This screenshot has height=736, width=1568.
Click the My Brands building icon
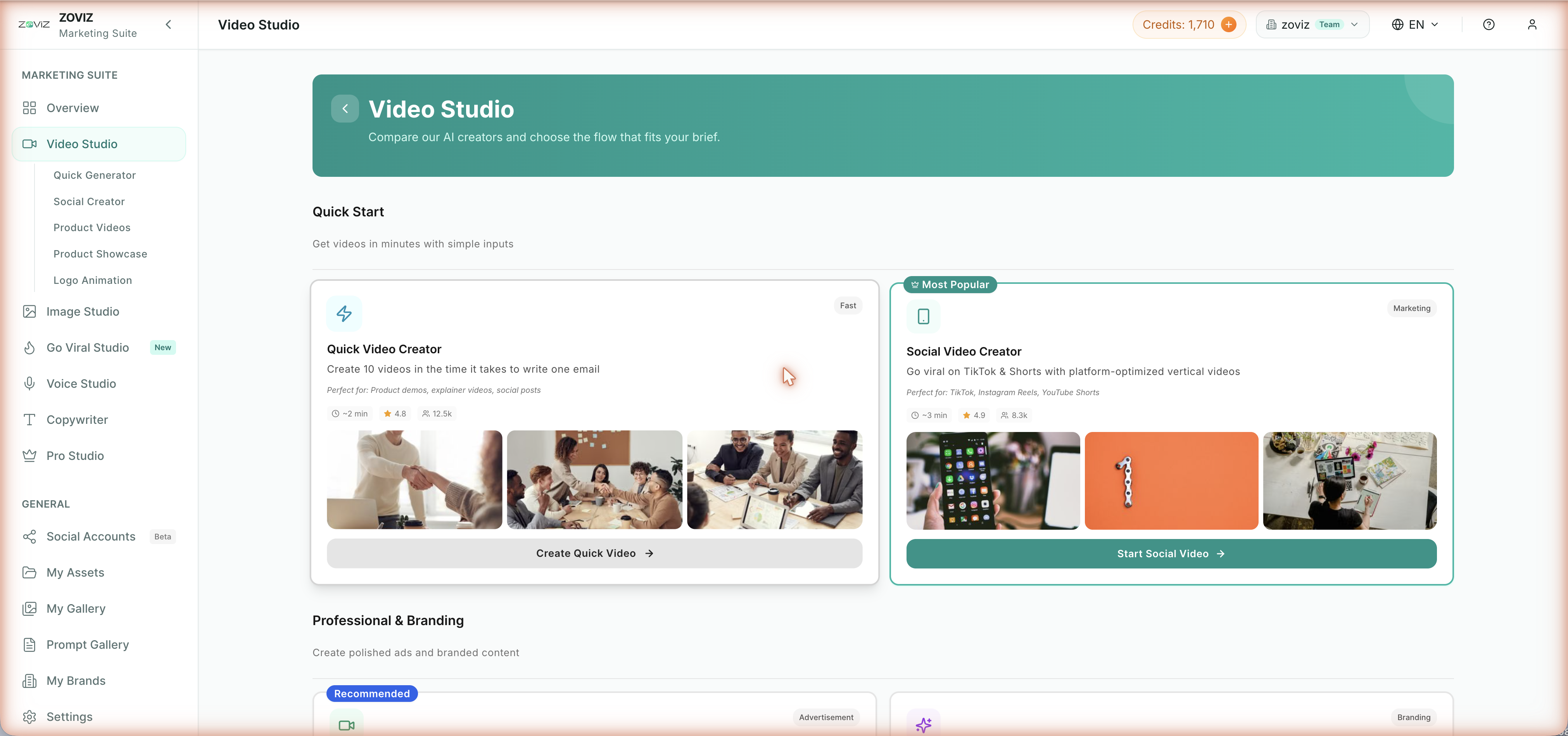(29, 681)
